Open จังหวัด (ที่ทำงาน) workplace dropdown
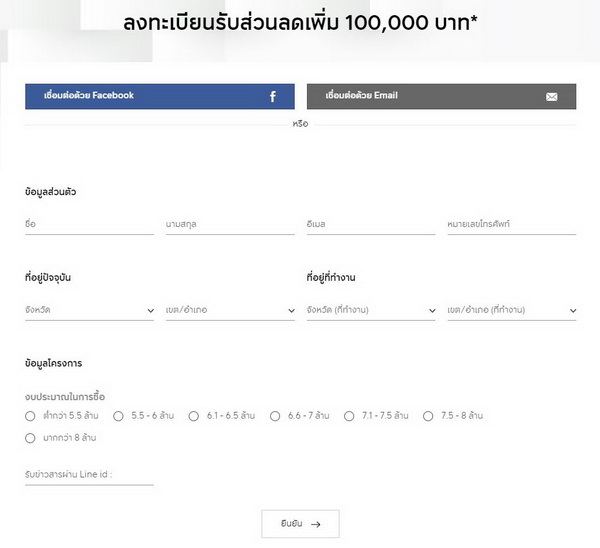 [371, 310]
